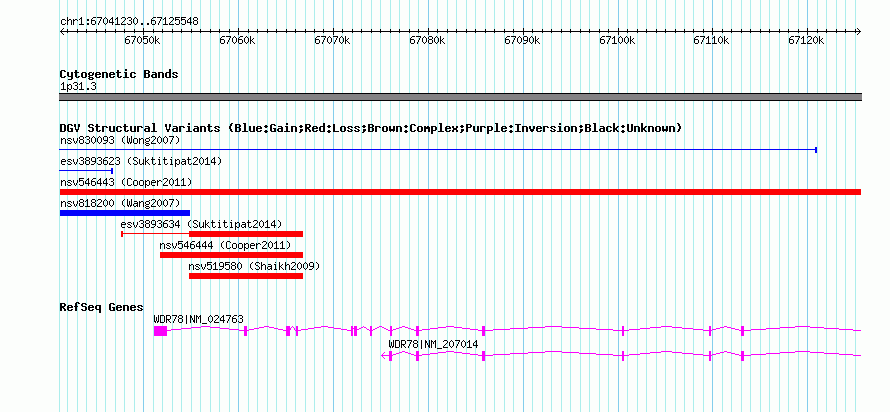Screen dimensions: 890x412
Task: Click the long red nsv546443 loss bar
Action: point(460,192)
